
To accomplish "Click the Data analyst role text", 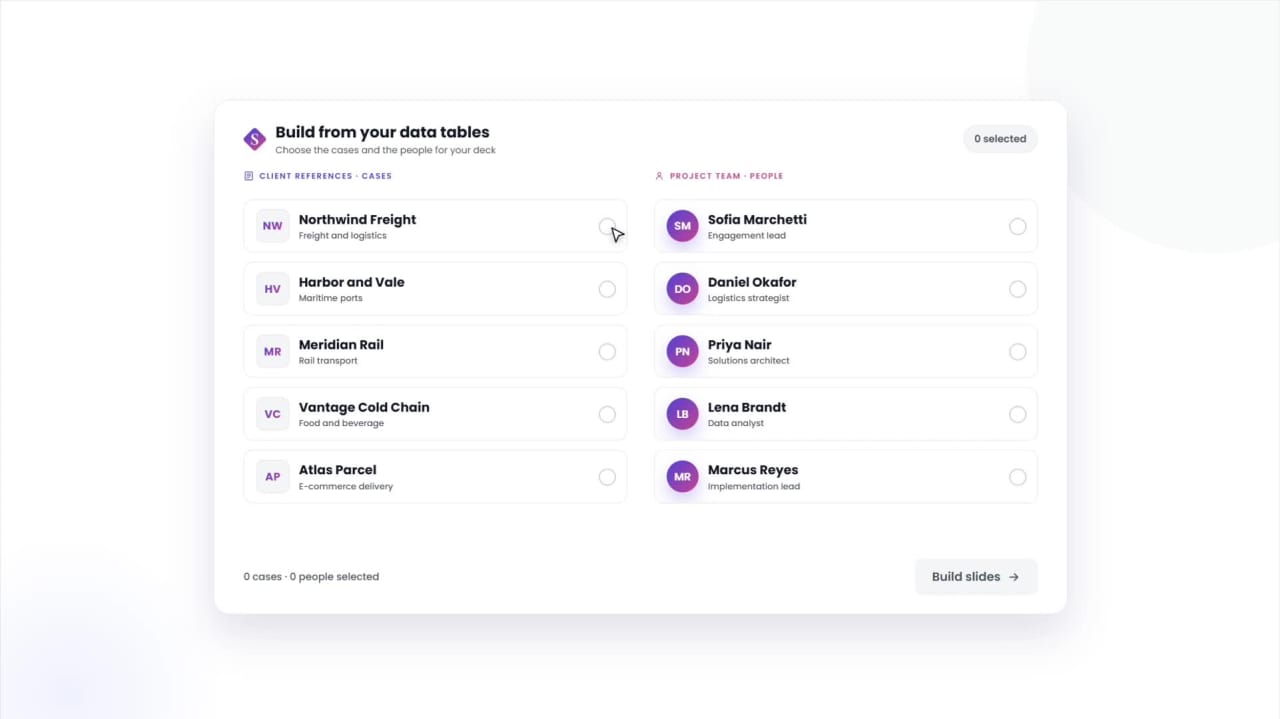I will point(736,424).
